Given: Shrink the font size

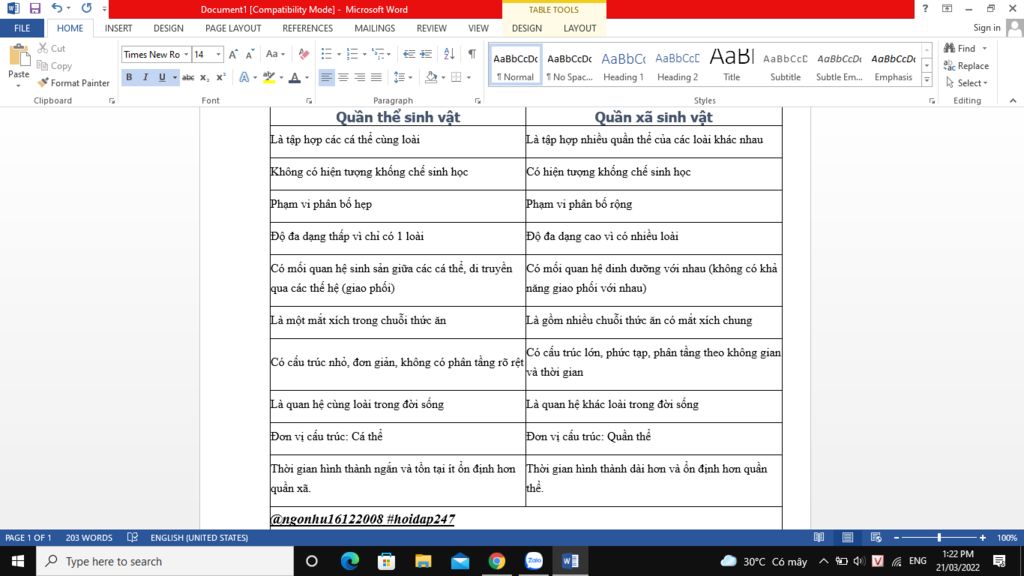Looking at the screenshot, I should click(x=249, y=54).
